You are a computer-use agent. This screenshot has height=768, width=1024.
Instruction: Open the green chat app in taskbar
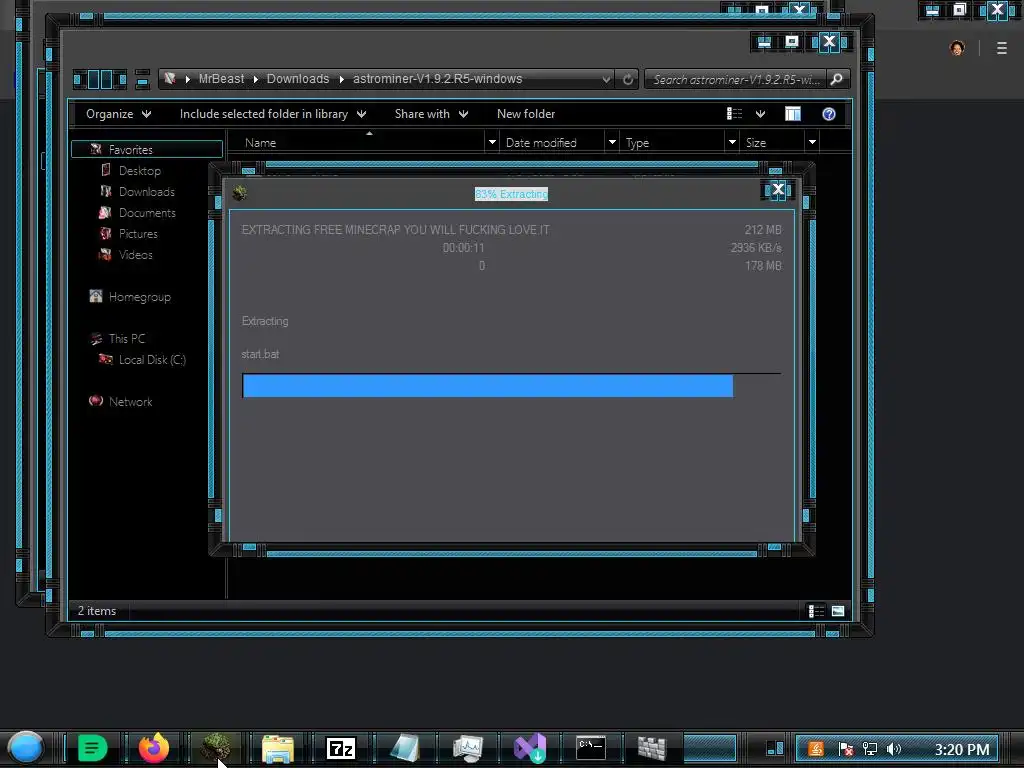tap(92, 748)
